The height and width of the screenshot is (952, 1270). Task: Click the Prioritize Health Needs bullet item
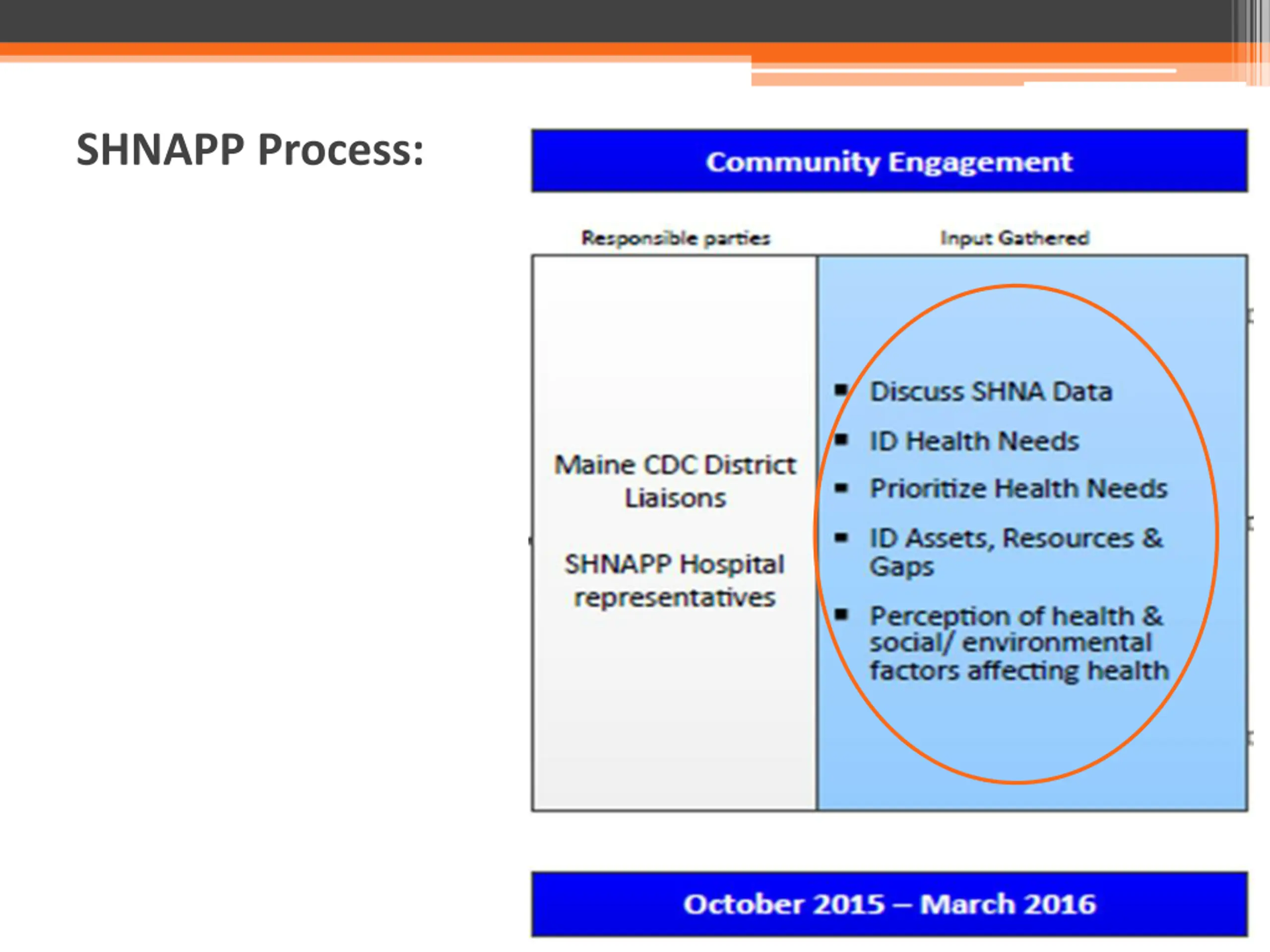coord(1018,489)
